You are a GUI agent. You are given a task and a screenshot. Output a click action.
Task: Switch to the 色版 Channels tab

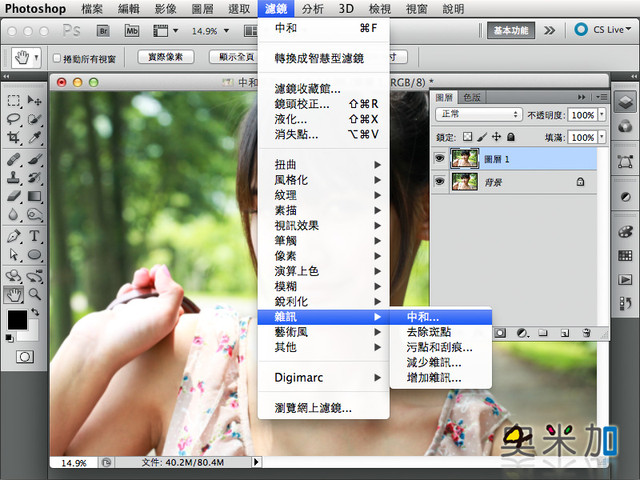(471, 98)
